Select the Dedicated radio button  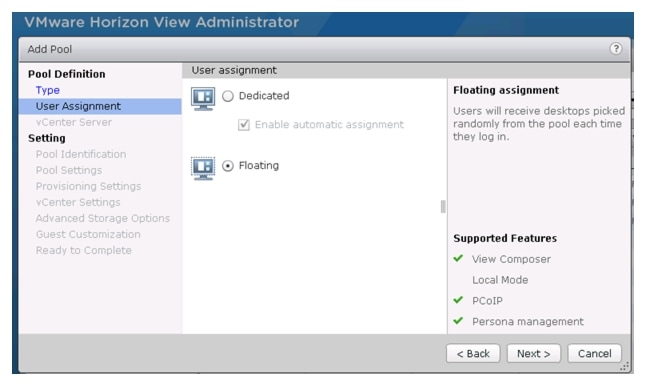click(x=228, y=96)
